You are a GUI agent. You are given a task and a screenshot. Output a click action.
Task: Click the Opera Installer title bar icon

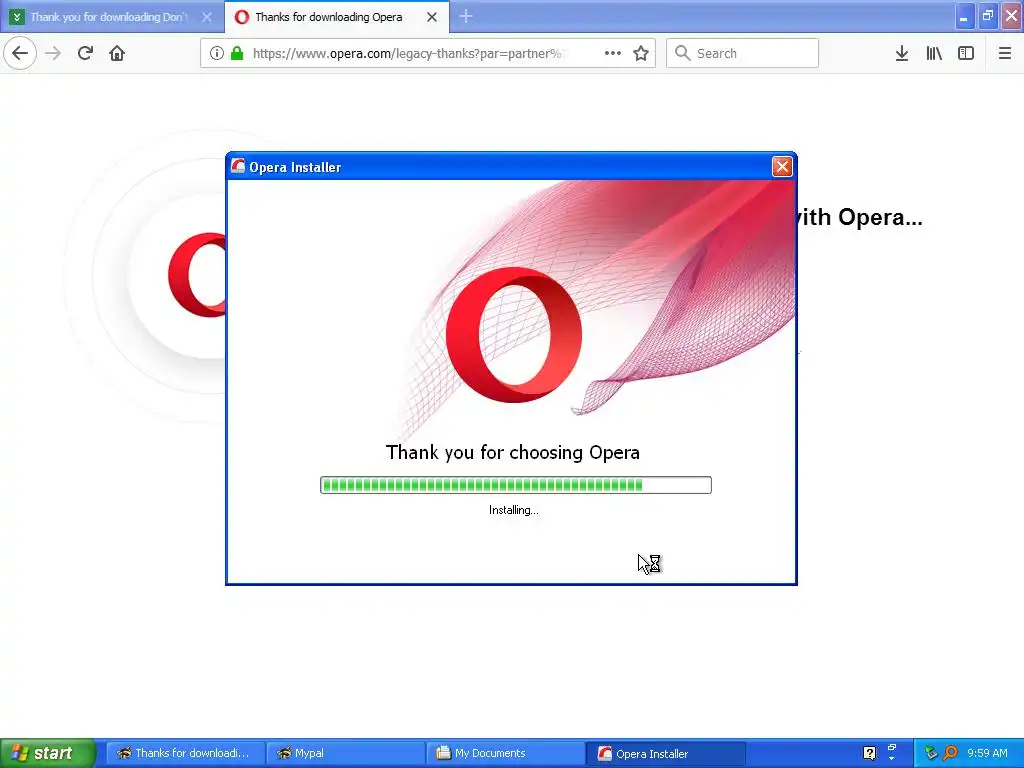pos(238,166)
